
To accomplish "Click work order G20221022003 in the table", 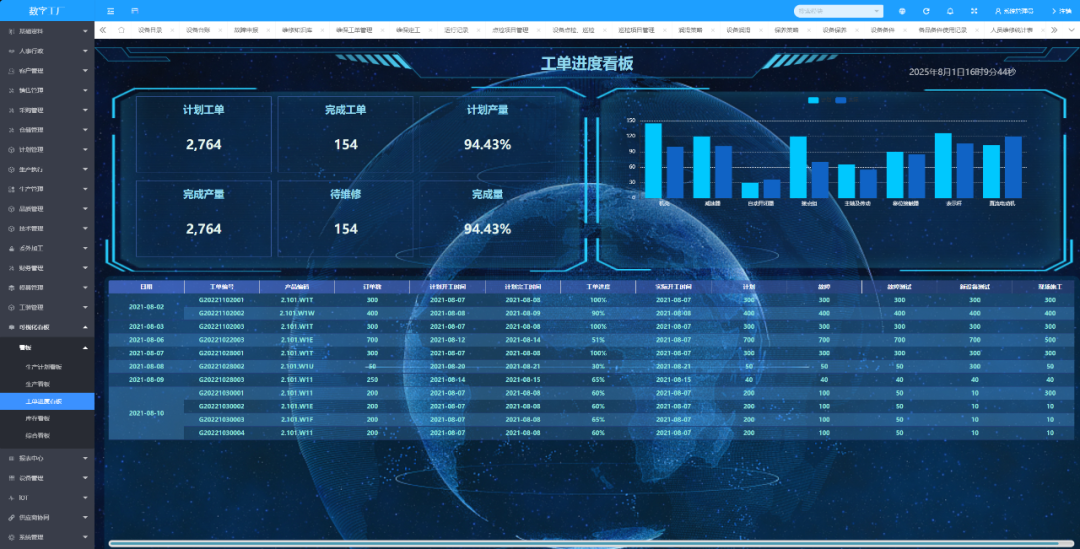I will point(222,340).
